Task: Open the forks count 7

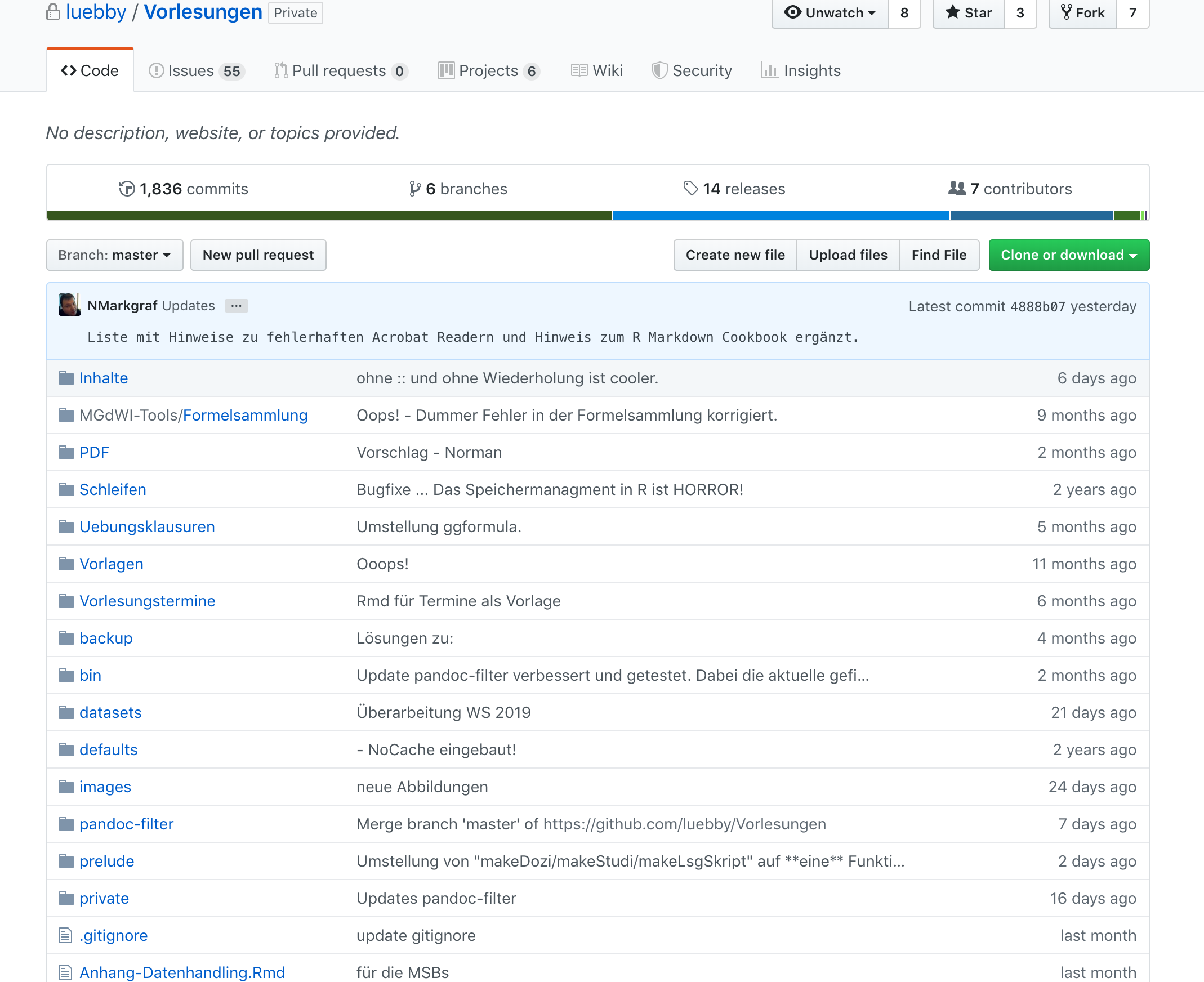Action: coord(1132,13)
